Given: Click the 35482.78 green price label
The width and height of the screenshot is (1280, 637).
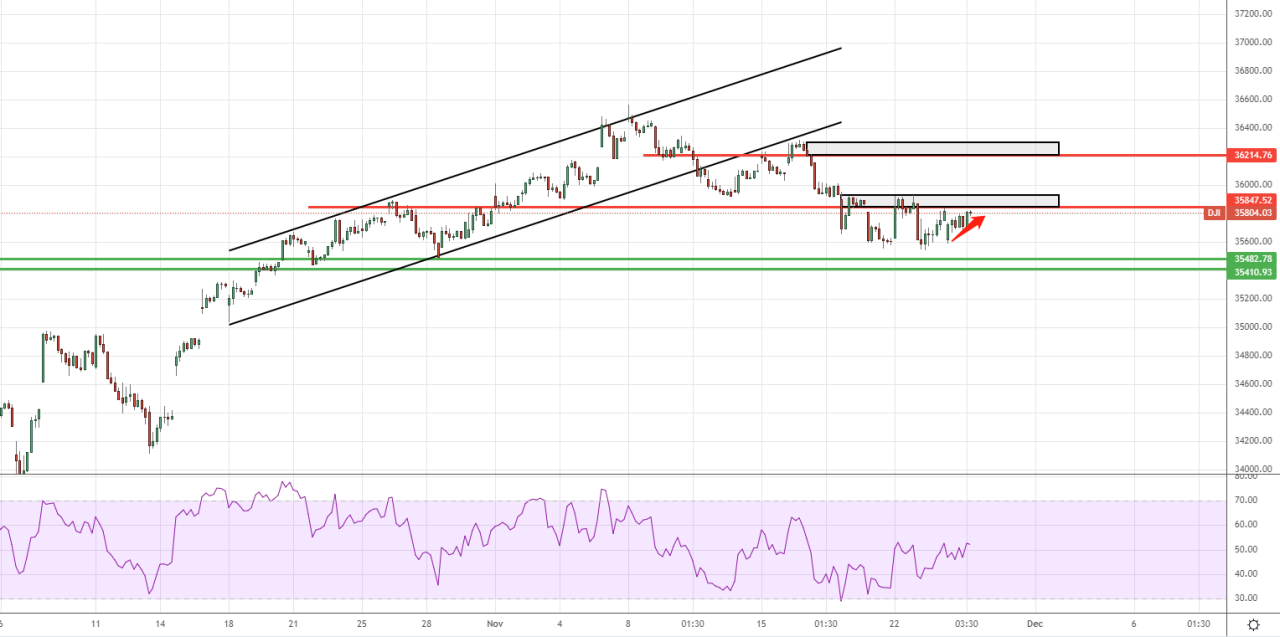Looking at the screenshot, I should coord(1252,259).
